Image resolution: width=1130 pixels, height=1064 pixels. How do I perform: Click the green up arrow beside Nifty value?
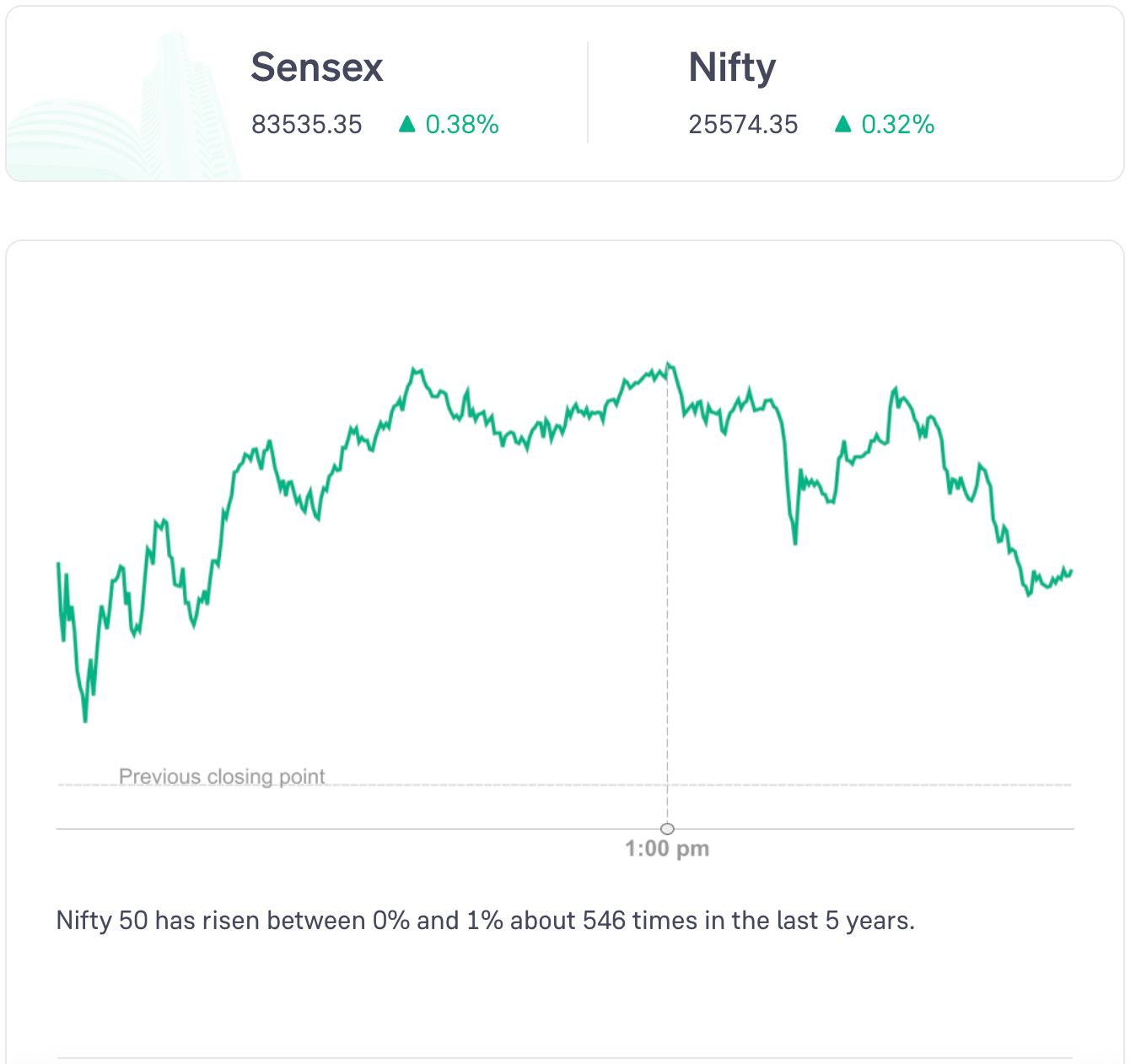coord(842,125)
